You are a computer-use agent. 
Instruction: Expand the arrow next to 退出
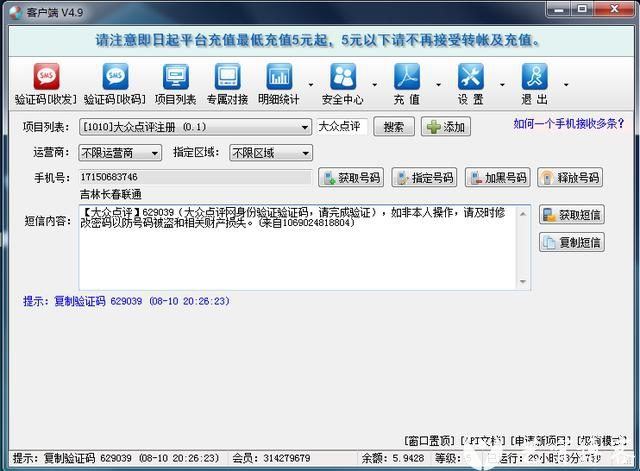(x=566, y=85)
